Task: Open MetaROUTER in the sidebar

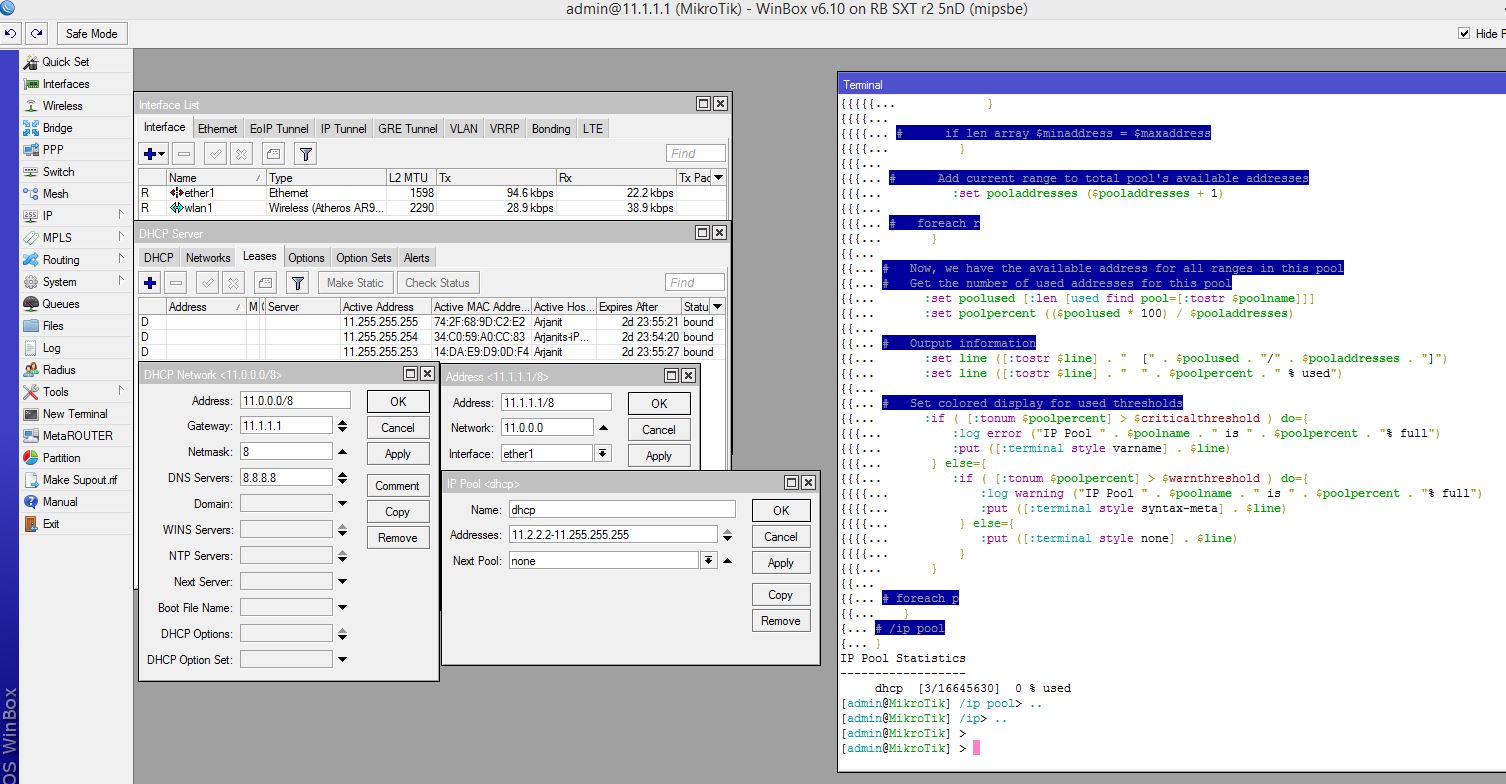Action: click(77, 436)
